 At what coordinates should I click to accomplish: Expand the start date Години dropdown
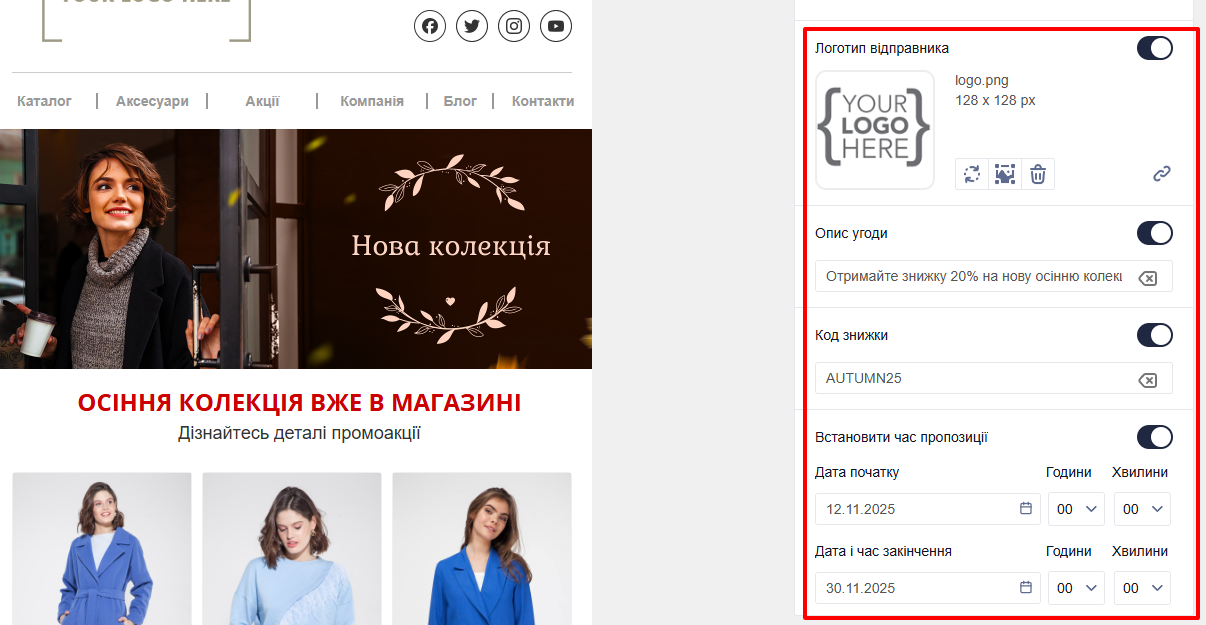1076,509
